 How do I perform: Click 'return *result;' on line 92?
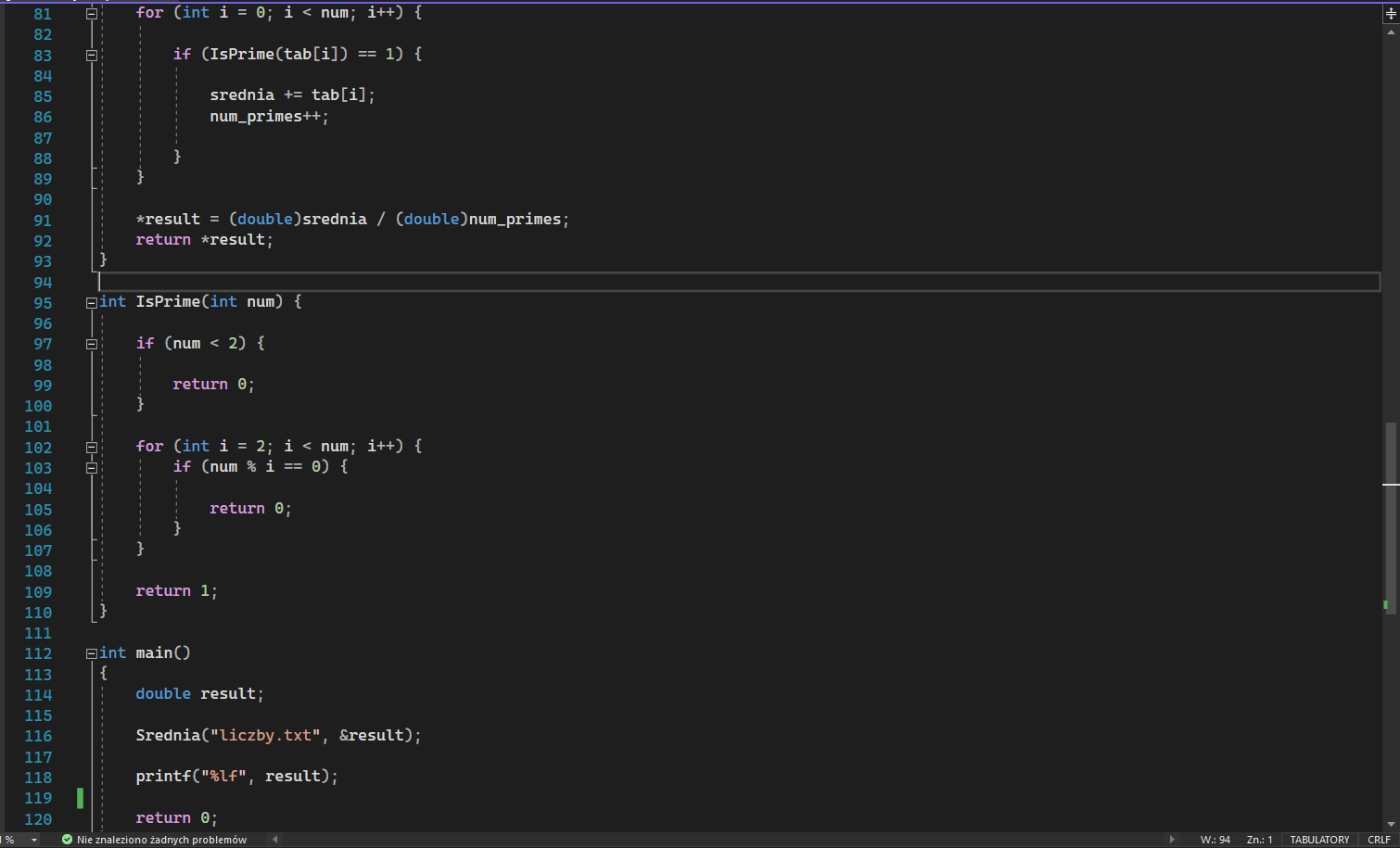point(205,240)
